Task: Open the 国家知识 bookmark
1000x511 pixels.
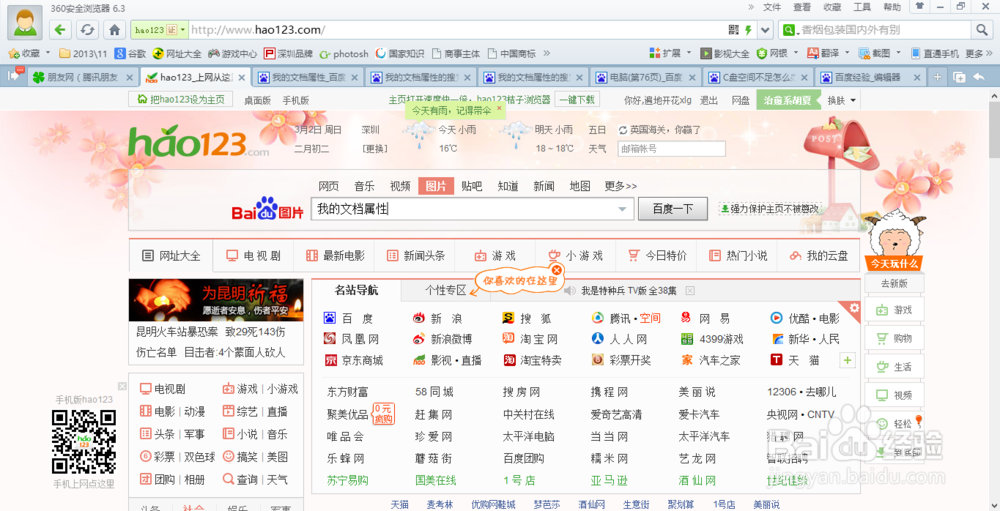Action: [x=400, y=53]
